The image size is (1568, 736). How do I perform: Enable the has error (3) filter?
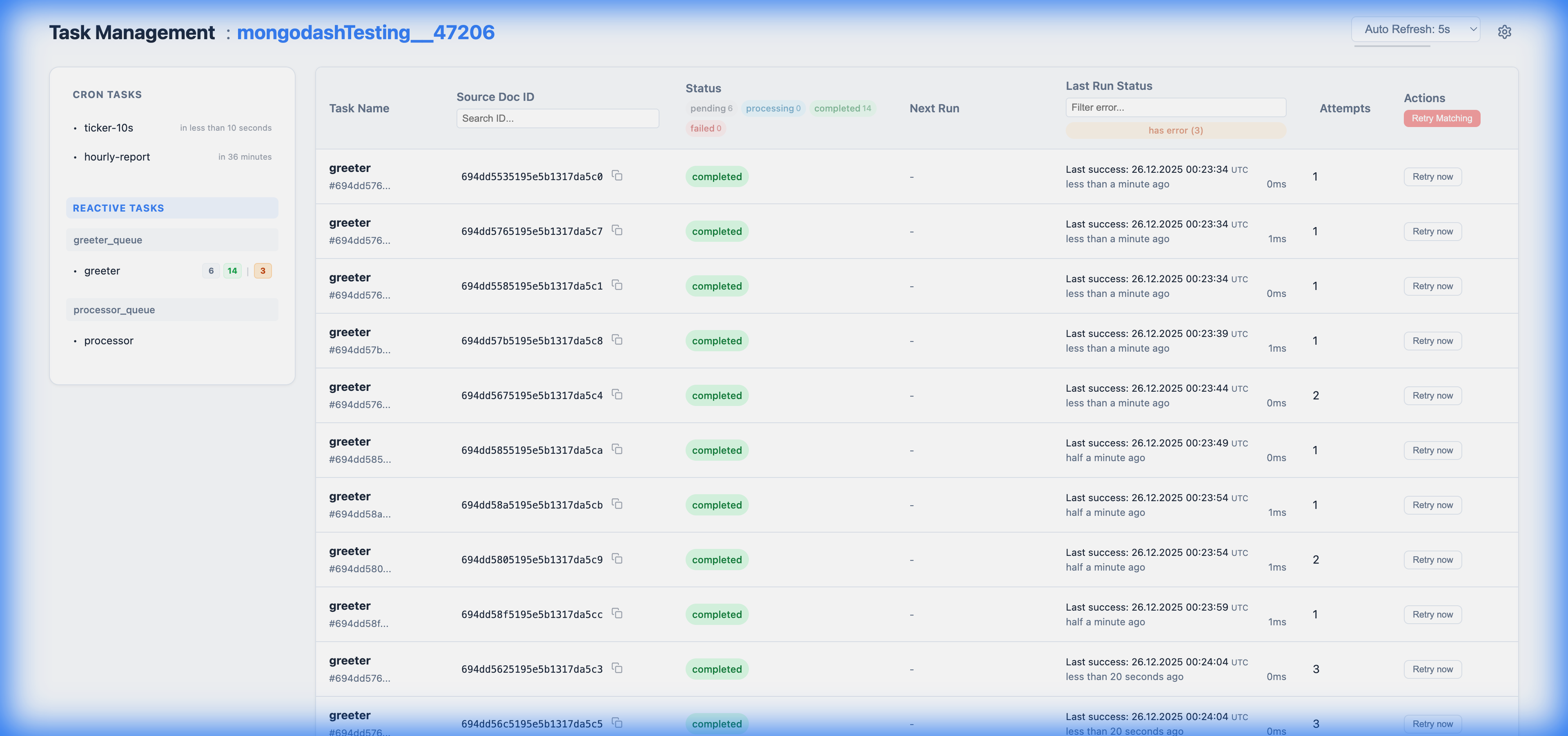coord(1175,130)
